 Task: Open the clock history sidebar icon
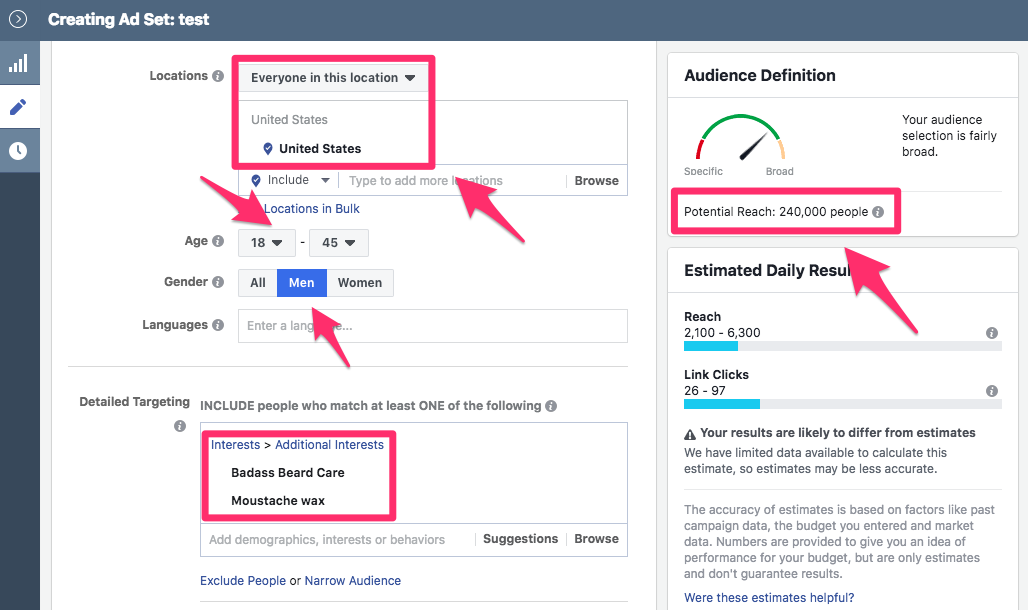pos(19,150)
